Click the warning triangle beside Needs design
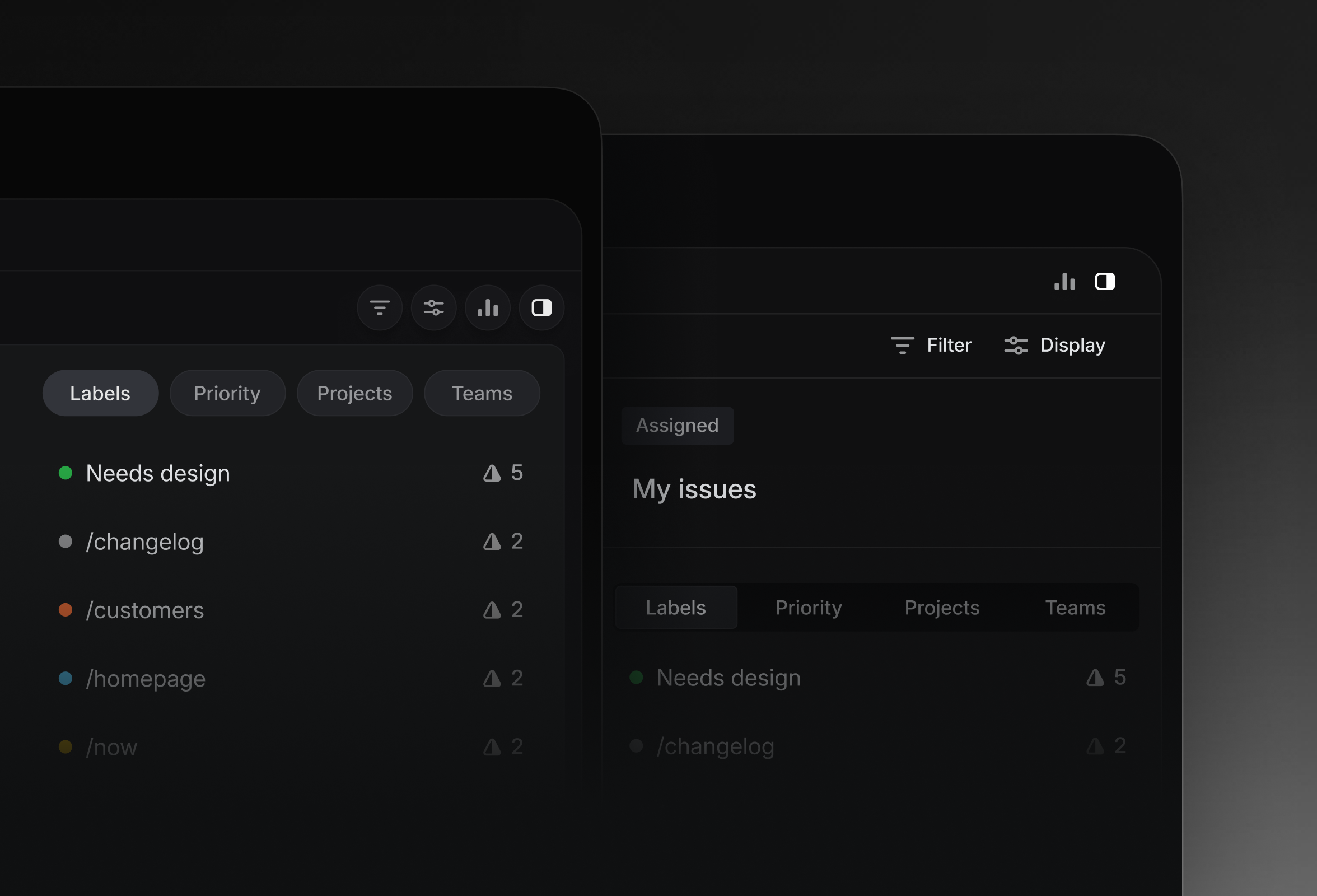Viewport: 1317px width, 896px height. tap(491, 473)
